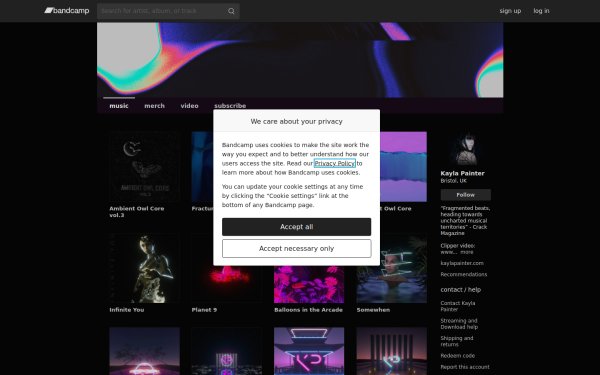
Task: Click the artist banner header image
Action: click(x=300, y=60)
